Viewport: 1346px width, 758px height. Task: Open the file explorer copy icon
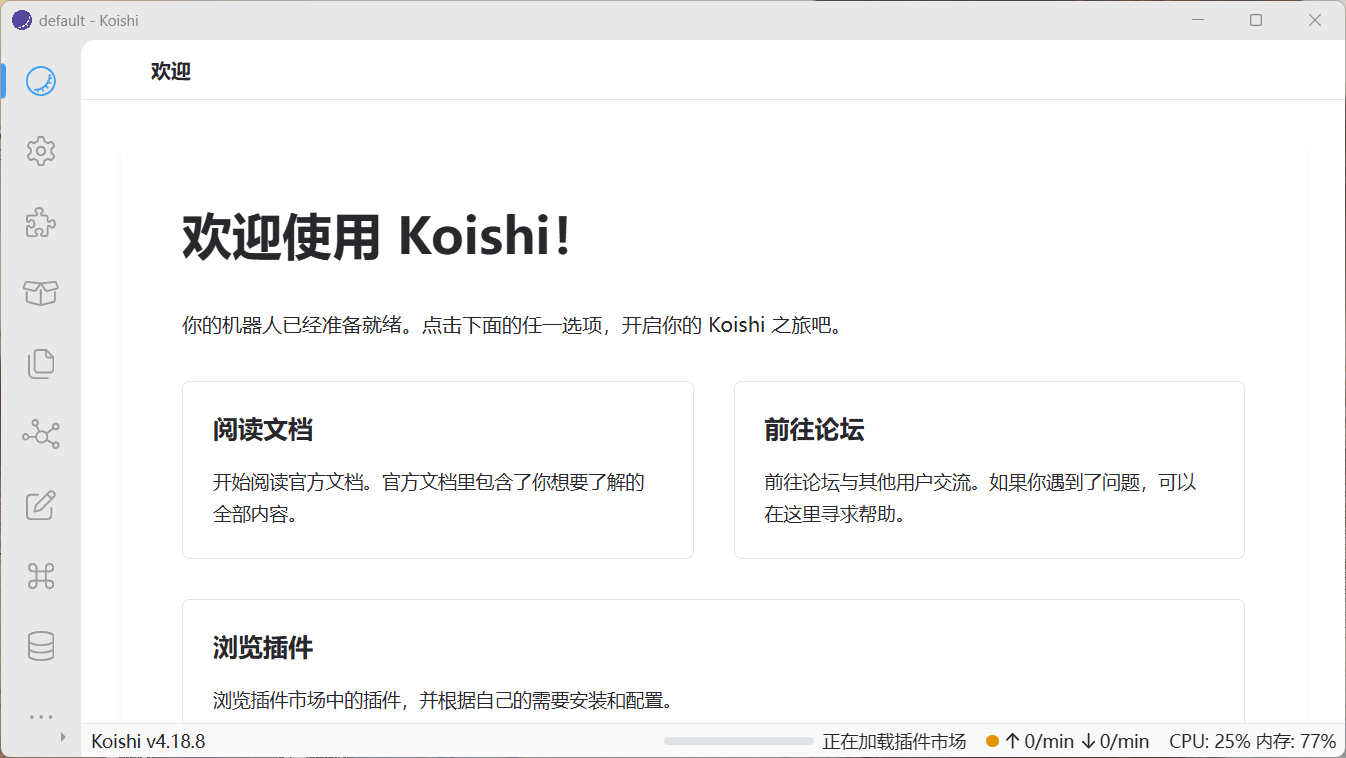(x=41, y=364)
